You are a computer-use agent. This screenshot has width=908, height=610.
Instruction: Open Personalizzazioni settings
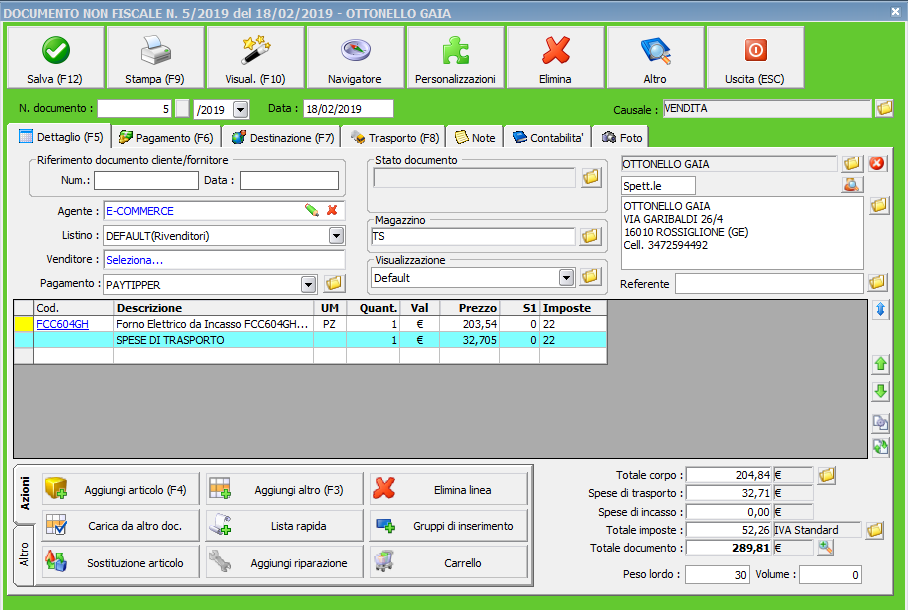point(455,57)
